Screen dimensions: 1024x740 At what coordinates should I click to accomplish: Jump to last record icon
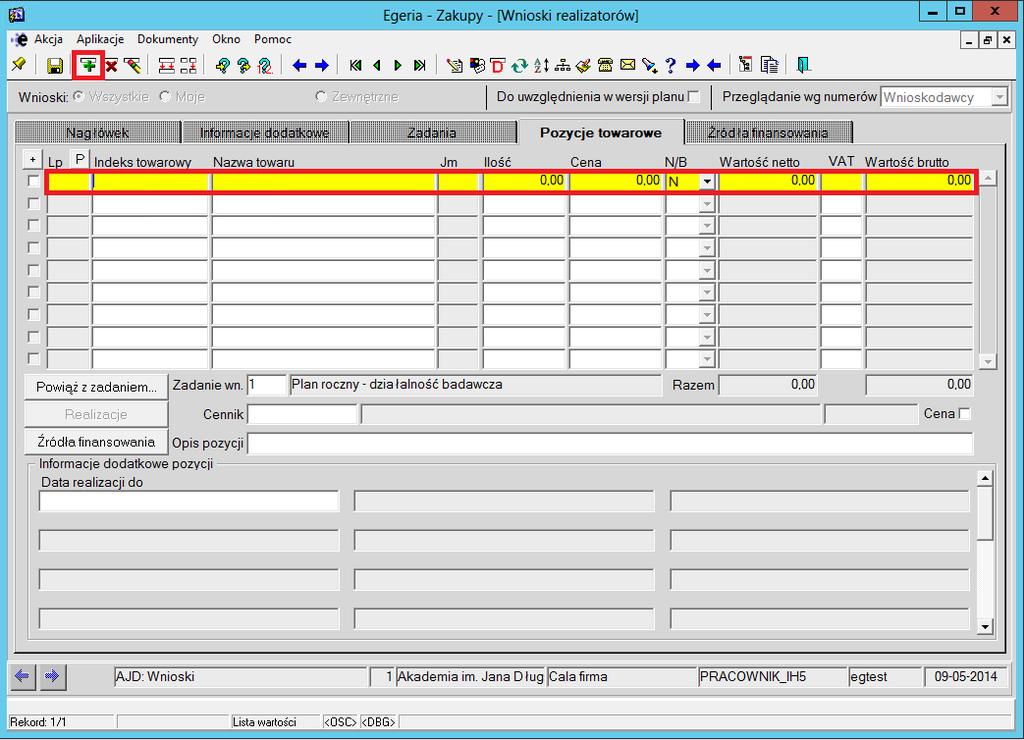coord(420,65)
